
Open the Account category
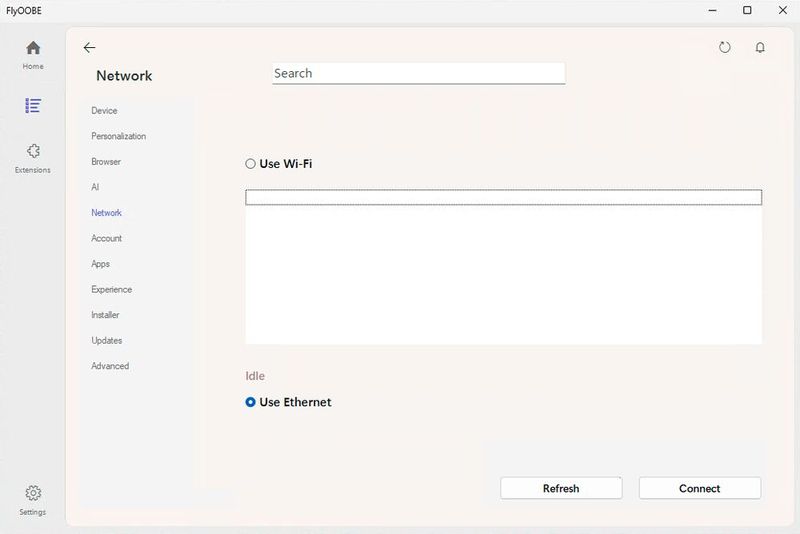click(x=106, y=238)
